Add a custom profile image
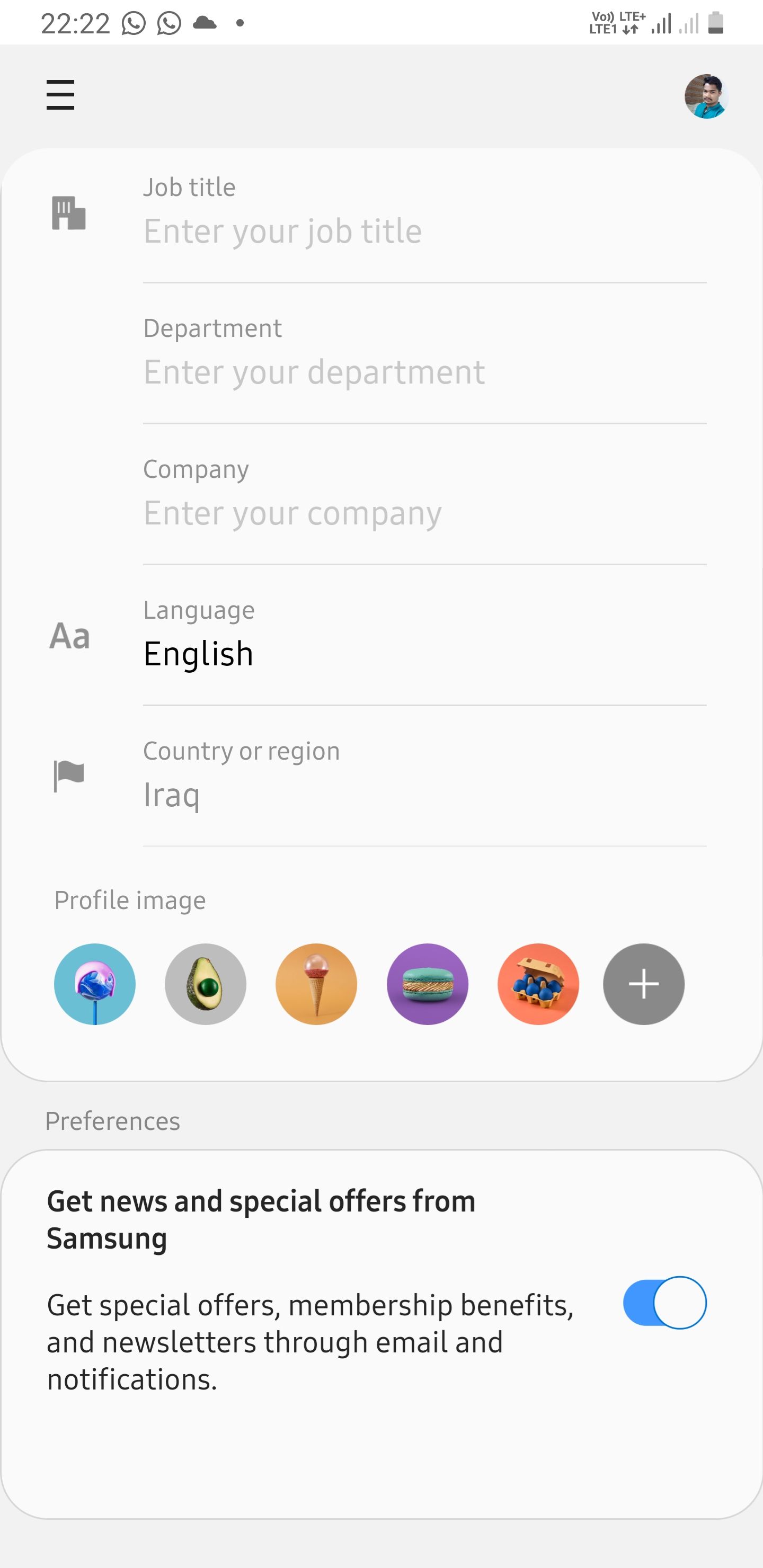Image resolution: width=763 pixels, height=1568 pixels. (x=644, y=984)
